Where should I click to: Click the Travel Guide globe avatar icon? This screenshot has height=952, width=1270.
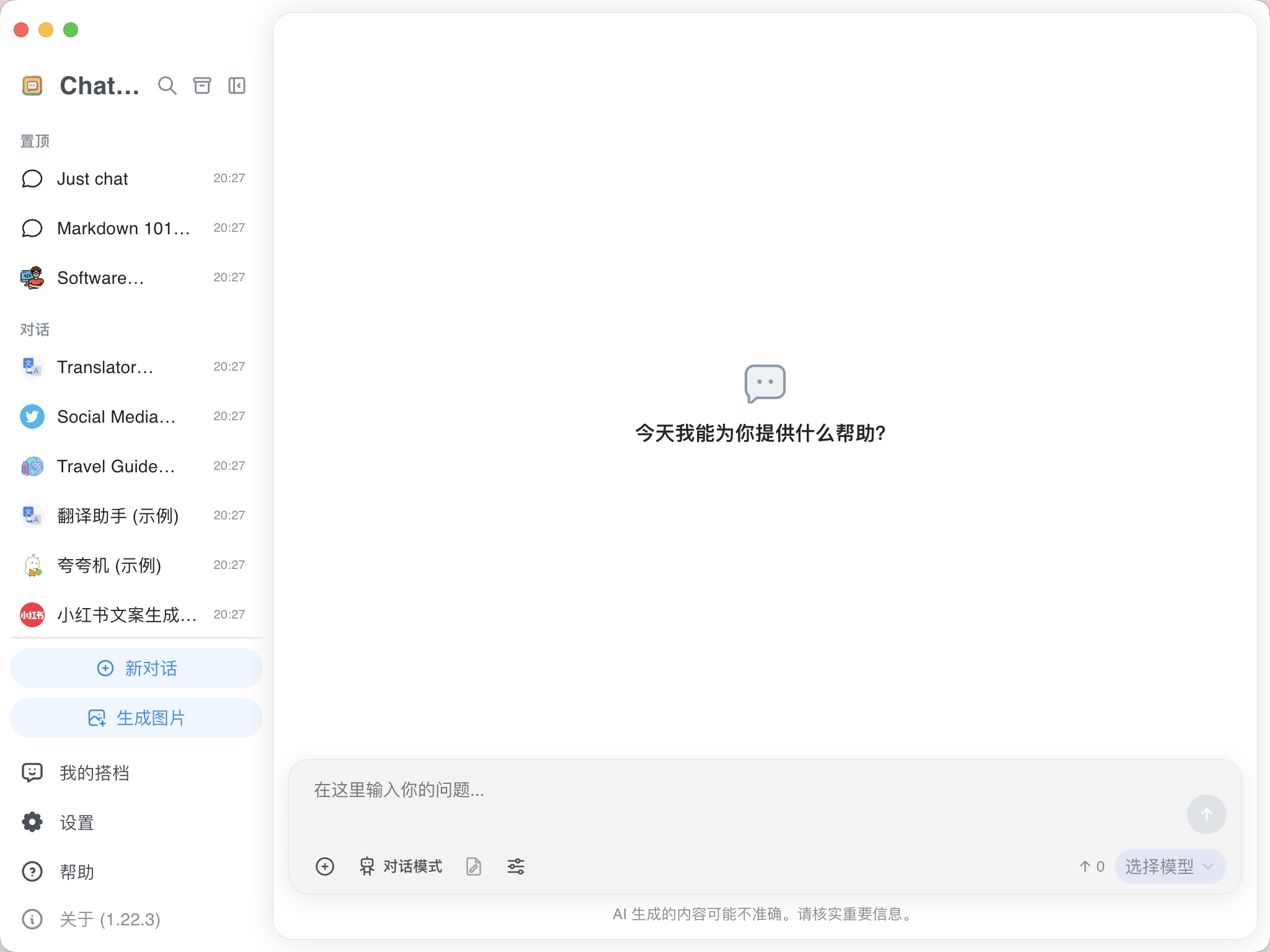[x=32, y=466]
